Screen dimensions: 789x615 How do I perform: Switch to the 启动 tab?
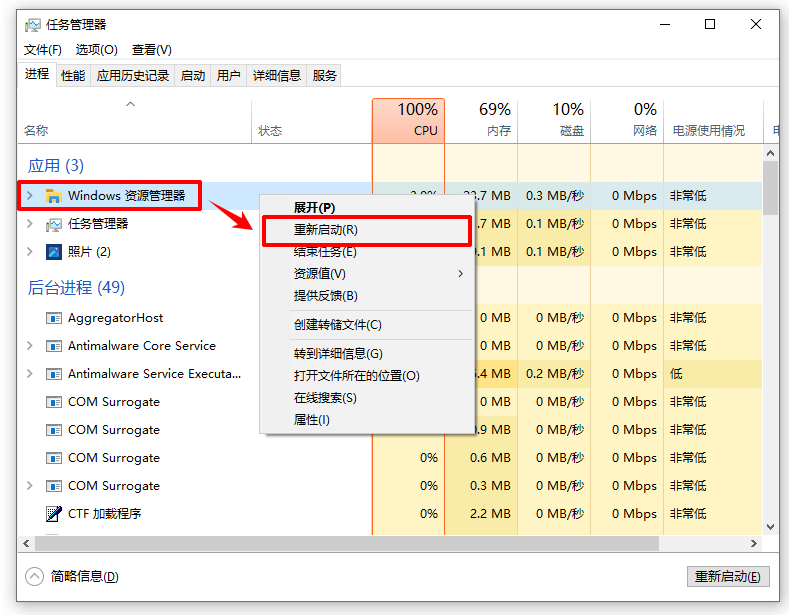point(193,75)
